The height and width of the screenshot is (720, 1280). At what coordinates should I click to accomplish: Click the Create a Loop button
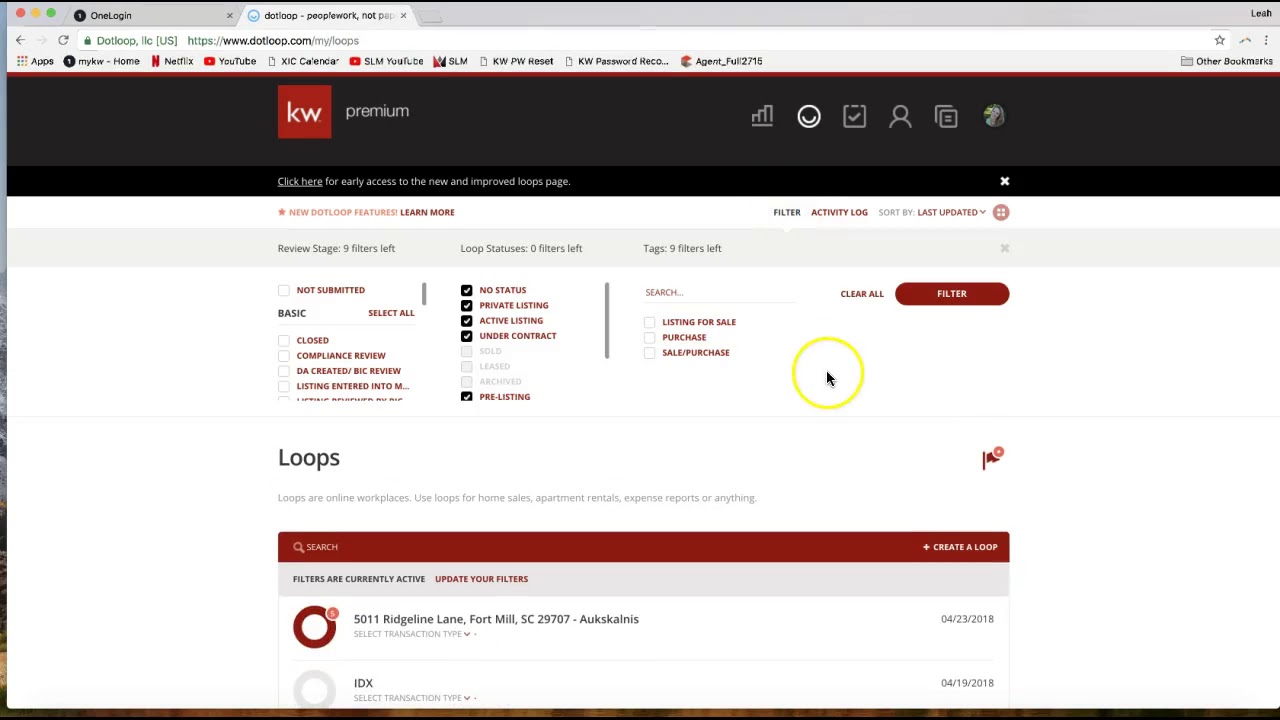960,547
